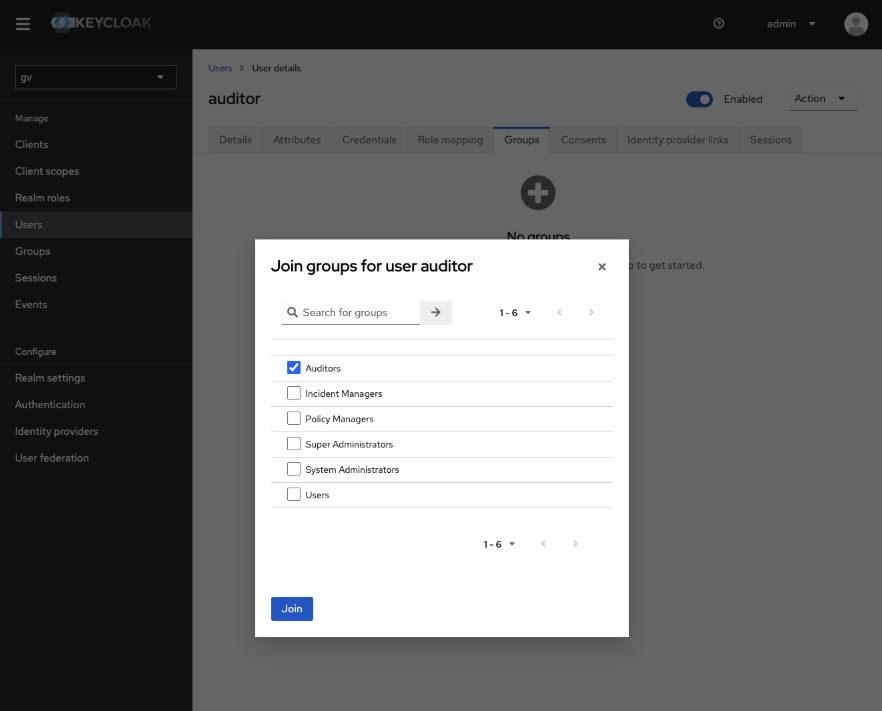Open the top 1 - 6 pagination dropdown
This screenshot has width=882, height=711.
(x=515, y=312)
